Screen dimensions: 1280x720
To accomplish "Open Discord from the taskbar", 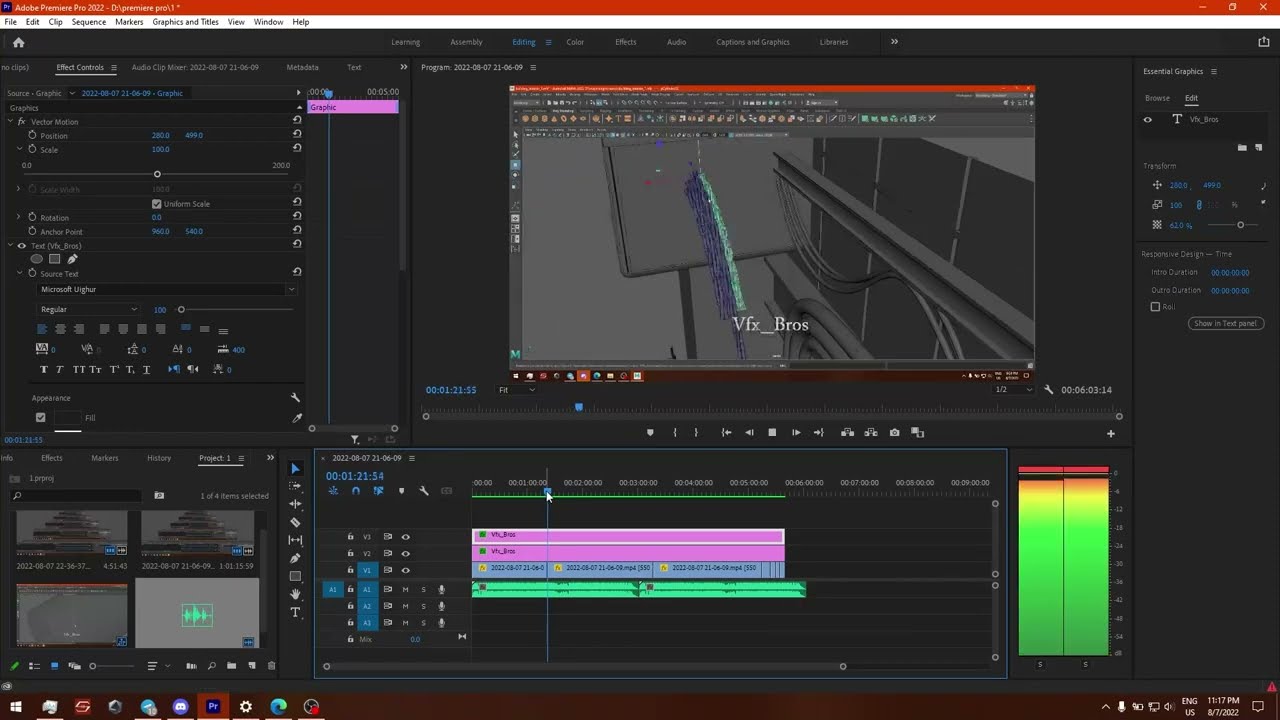I will [x=180, y=706].
